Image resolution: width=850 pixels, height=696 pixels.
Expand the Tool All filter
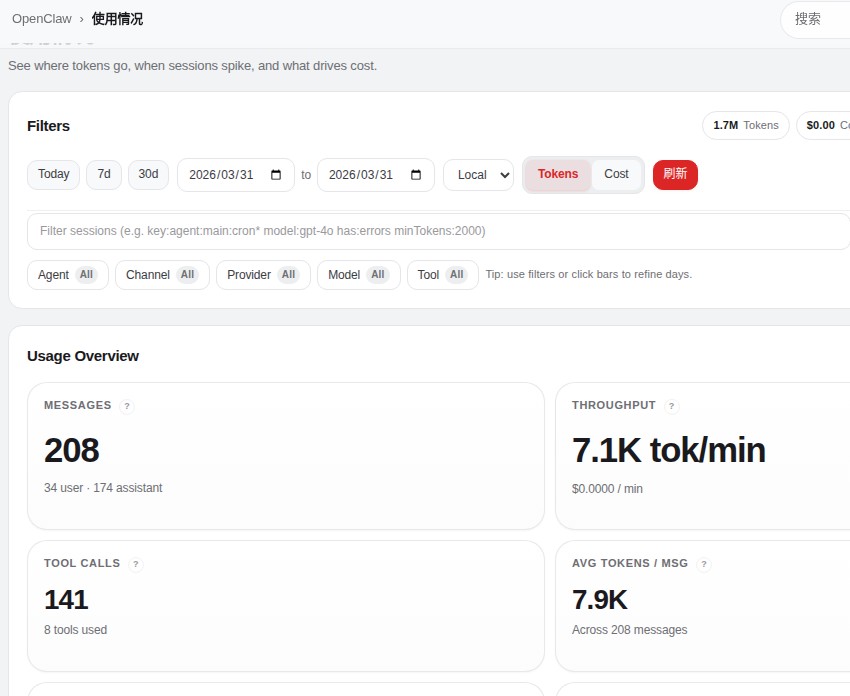443,275
